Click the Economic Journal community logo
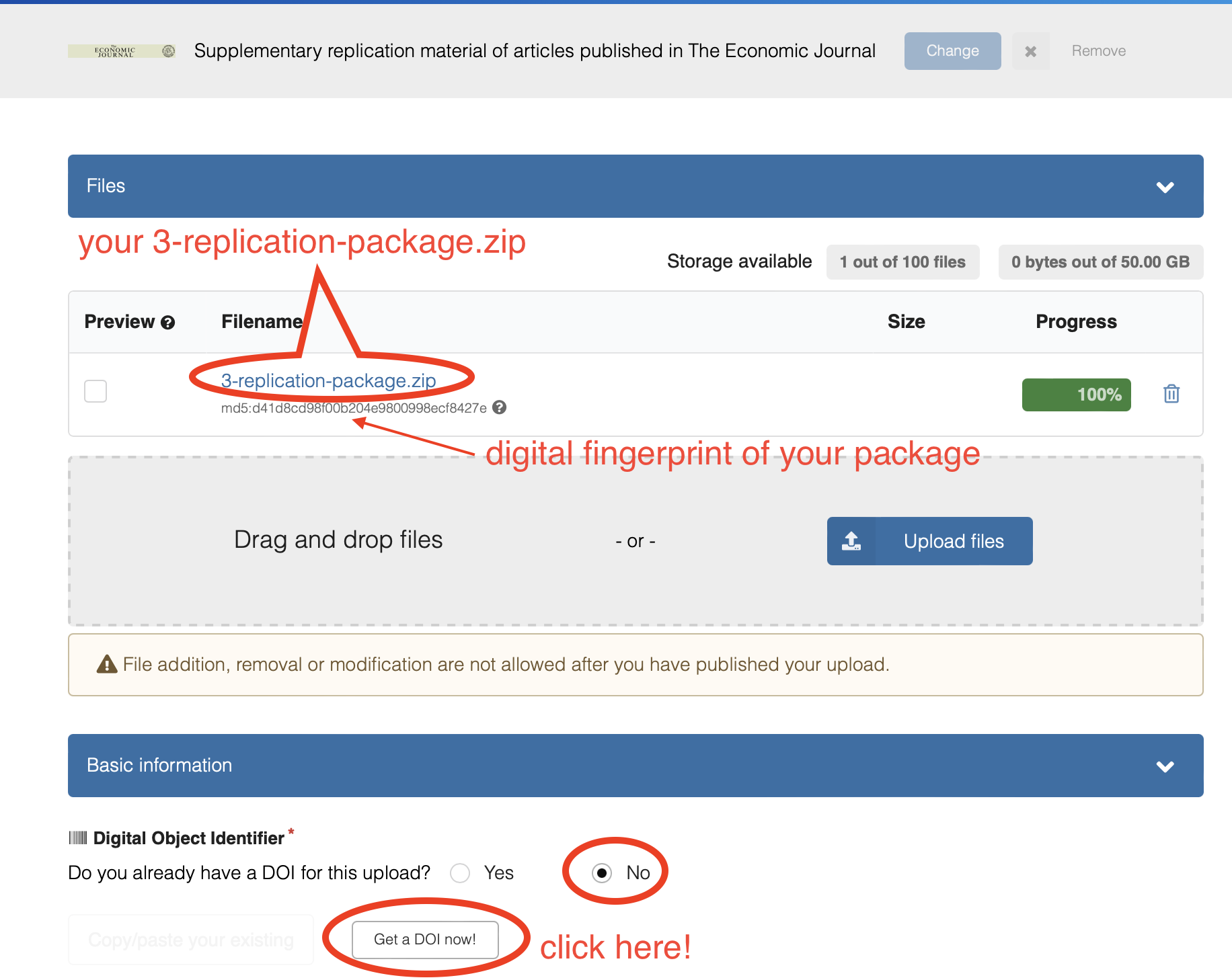The height and width of the screenshot is (980, 1232). point(122,51)
